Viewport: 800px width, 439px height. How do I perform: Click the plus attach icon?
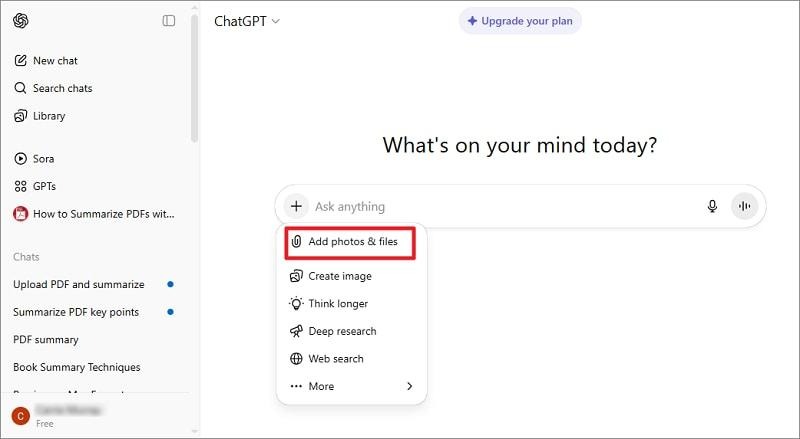point(296,206)
